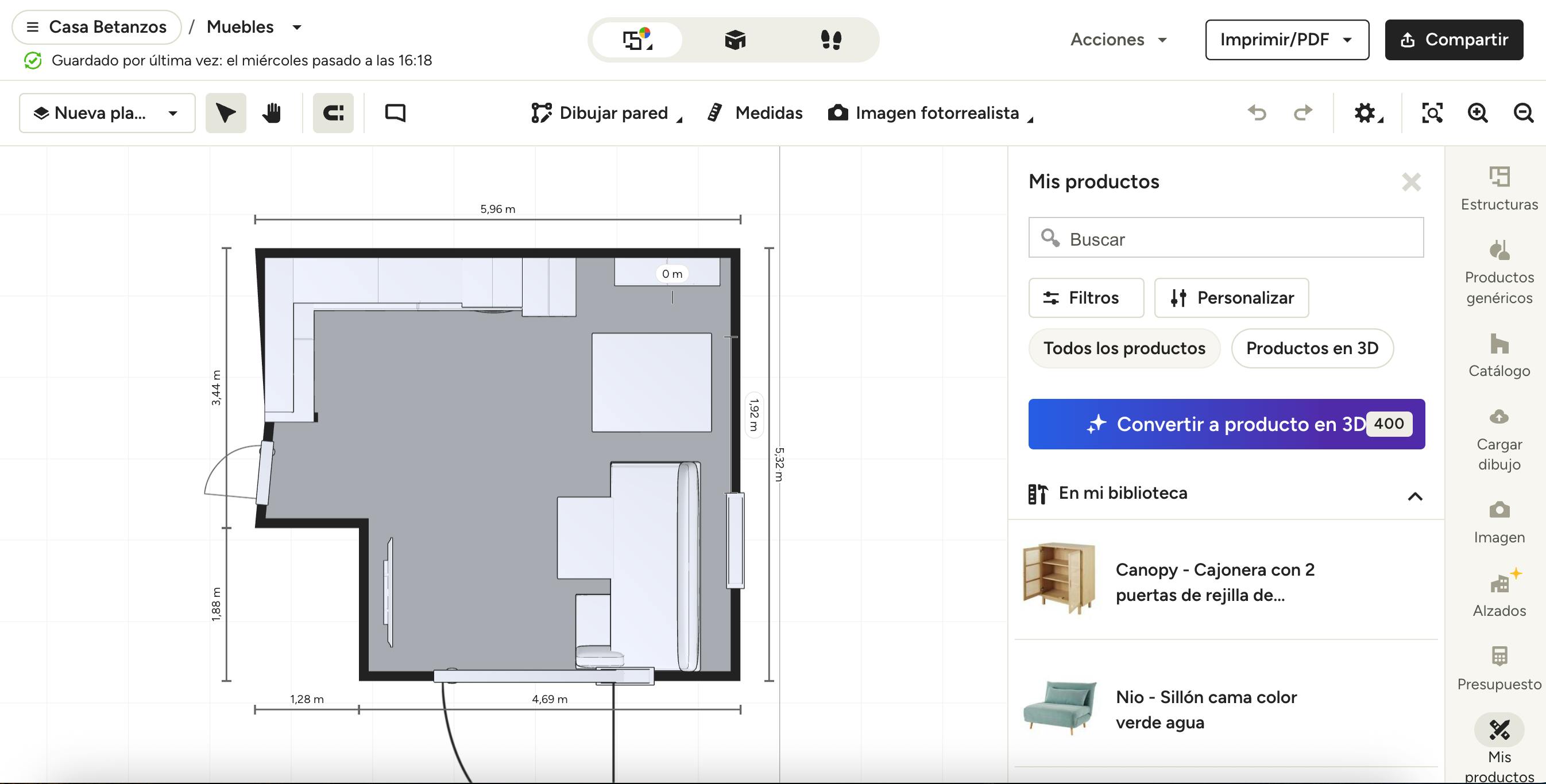
Task: Select the pan hand tool
Action: [272, 112]
